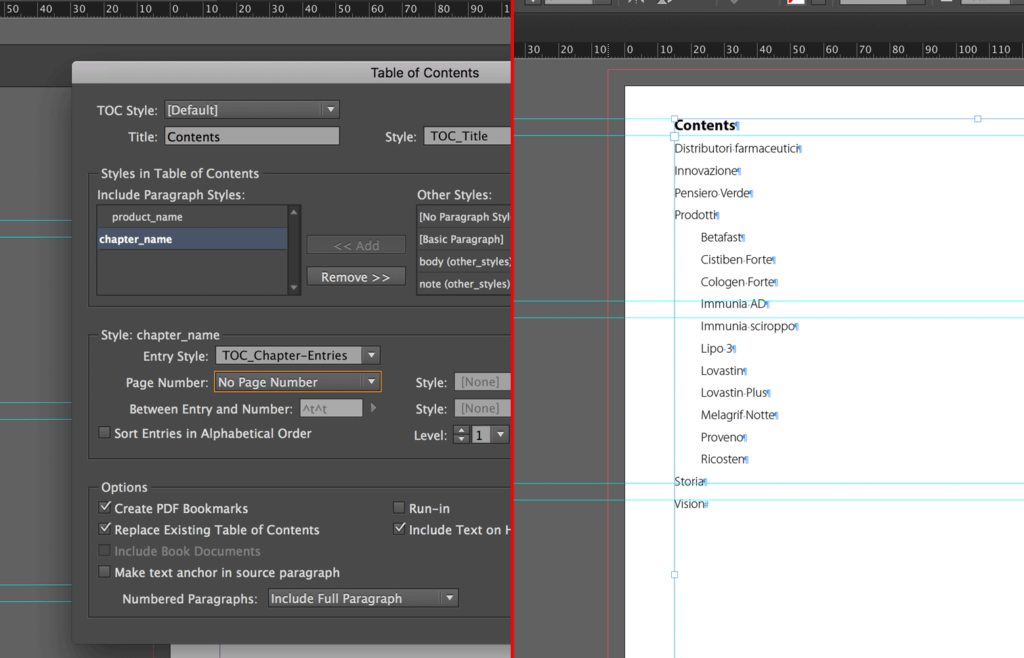Click the Cologen Forte entry

pyautogui.click(x=737, y=282)
